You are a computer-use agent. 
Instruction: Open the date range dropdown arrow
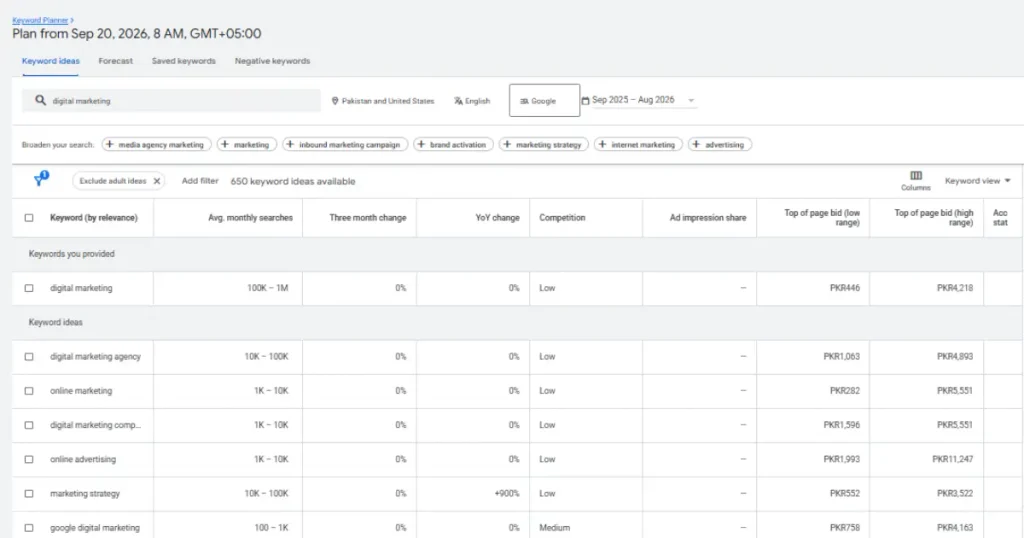pos(691,101)
